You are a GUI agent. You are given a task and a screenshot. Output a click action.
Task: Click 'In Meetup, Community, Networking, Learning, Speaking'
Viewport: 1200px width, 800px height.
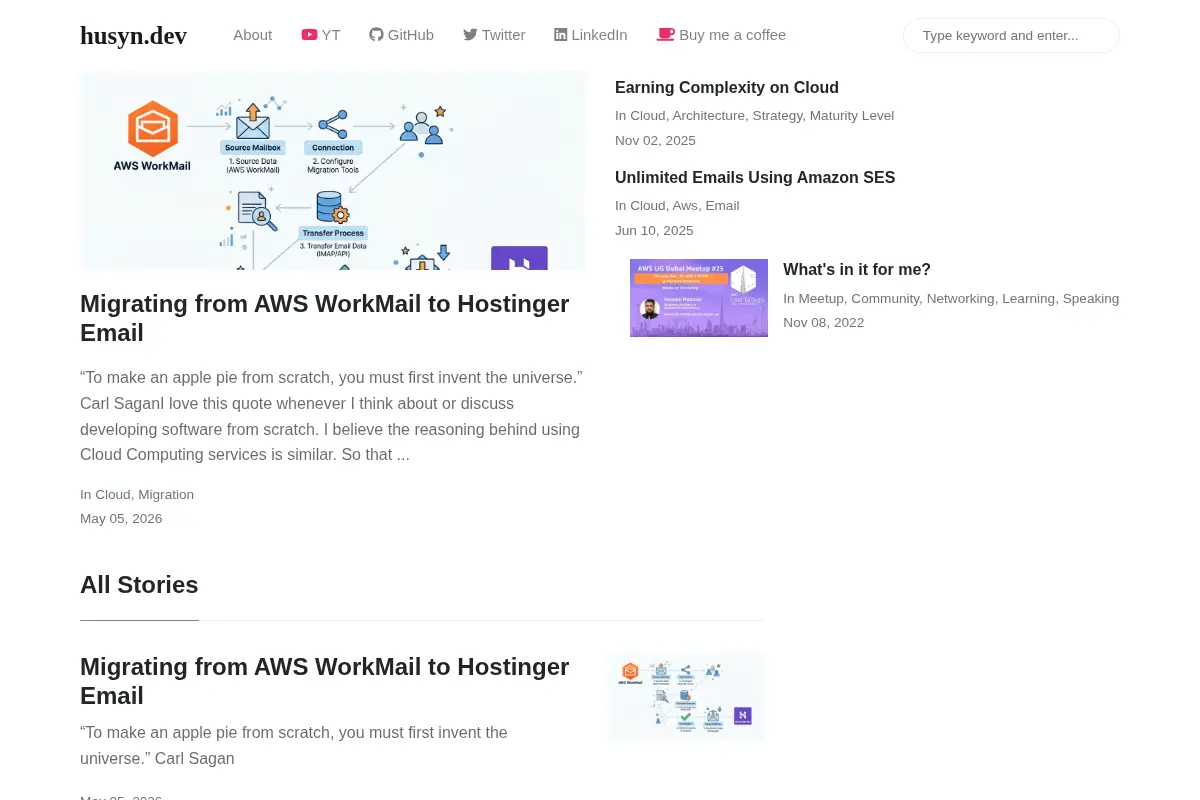pos(951,298)
